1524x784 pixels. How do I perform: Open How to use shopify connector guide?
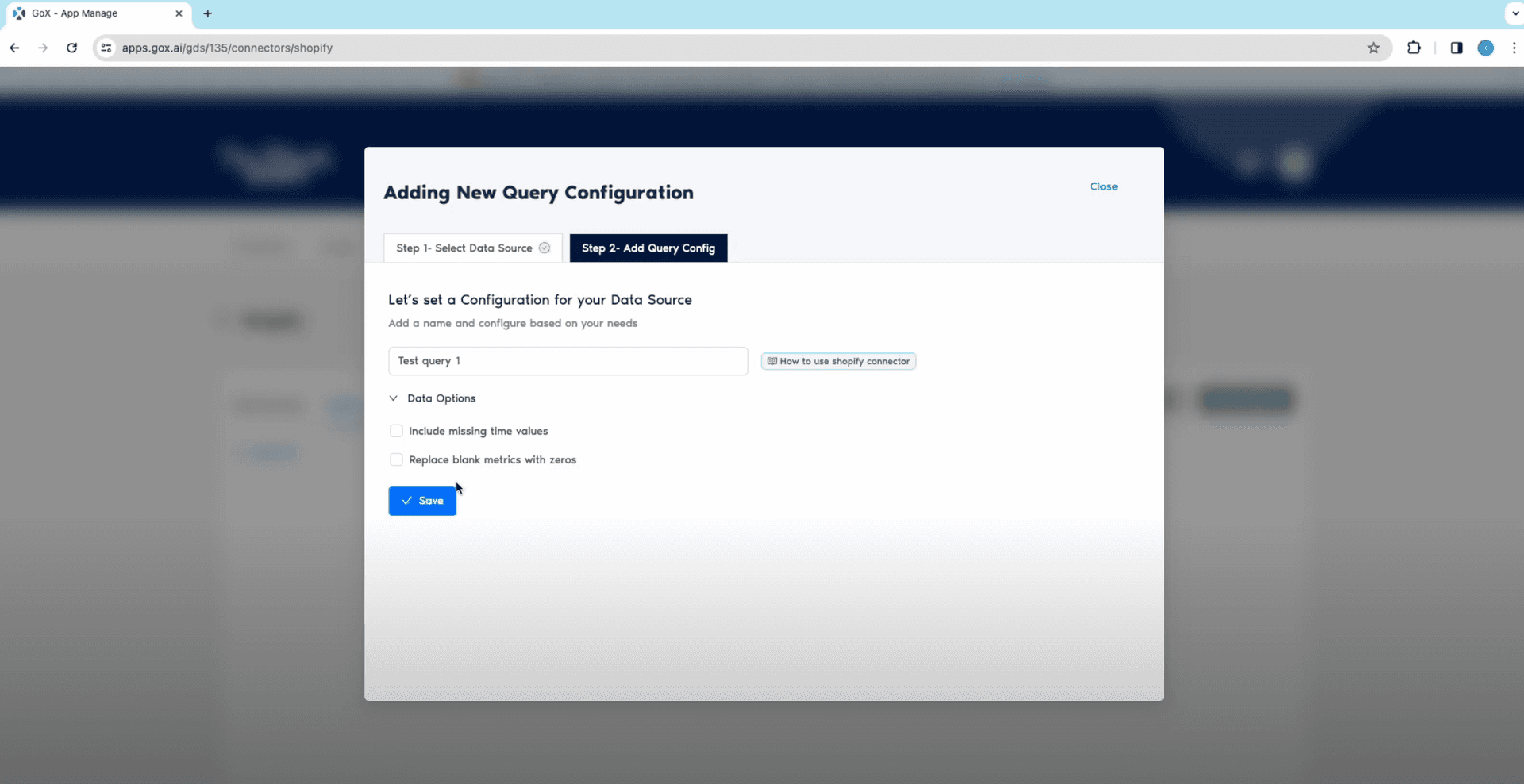pyautogui.click(x=838, y=361)
